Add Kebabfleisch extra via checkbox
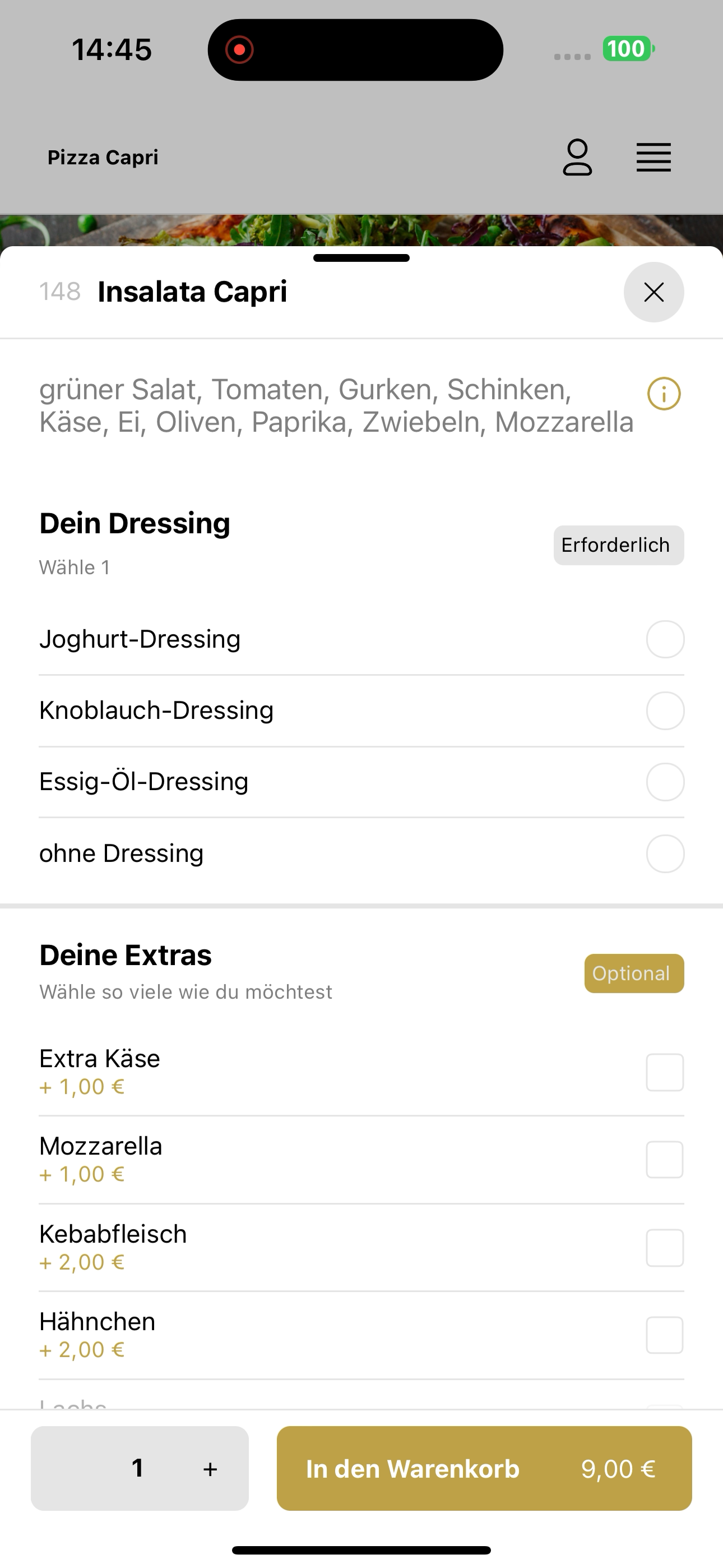The width and height of the screenshot is (723, 1568). [x=665, y=1248]
